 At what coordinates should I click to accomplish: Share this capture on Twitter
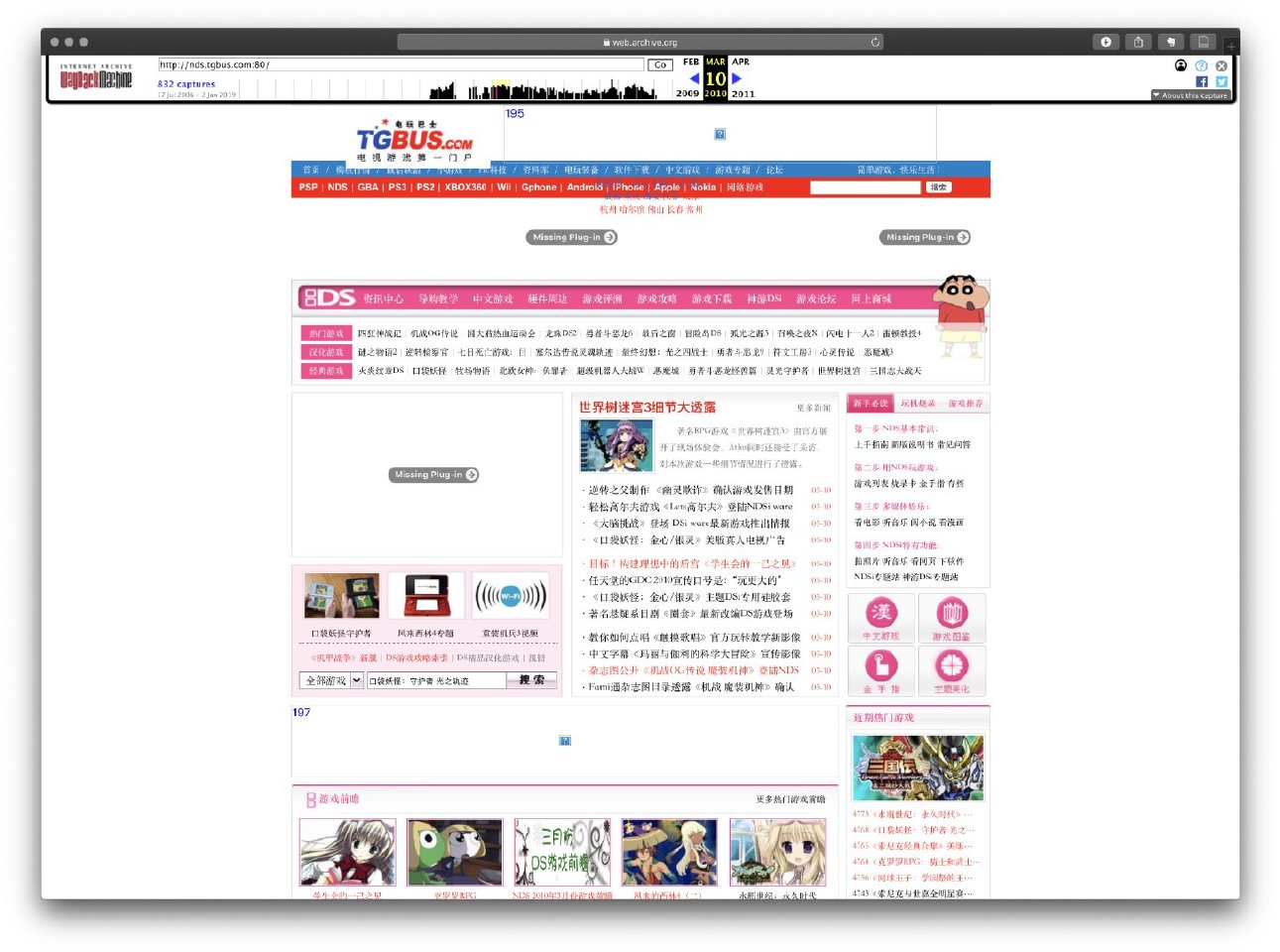click(1222, 82)
